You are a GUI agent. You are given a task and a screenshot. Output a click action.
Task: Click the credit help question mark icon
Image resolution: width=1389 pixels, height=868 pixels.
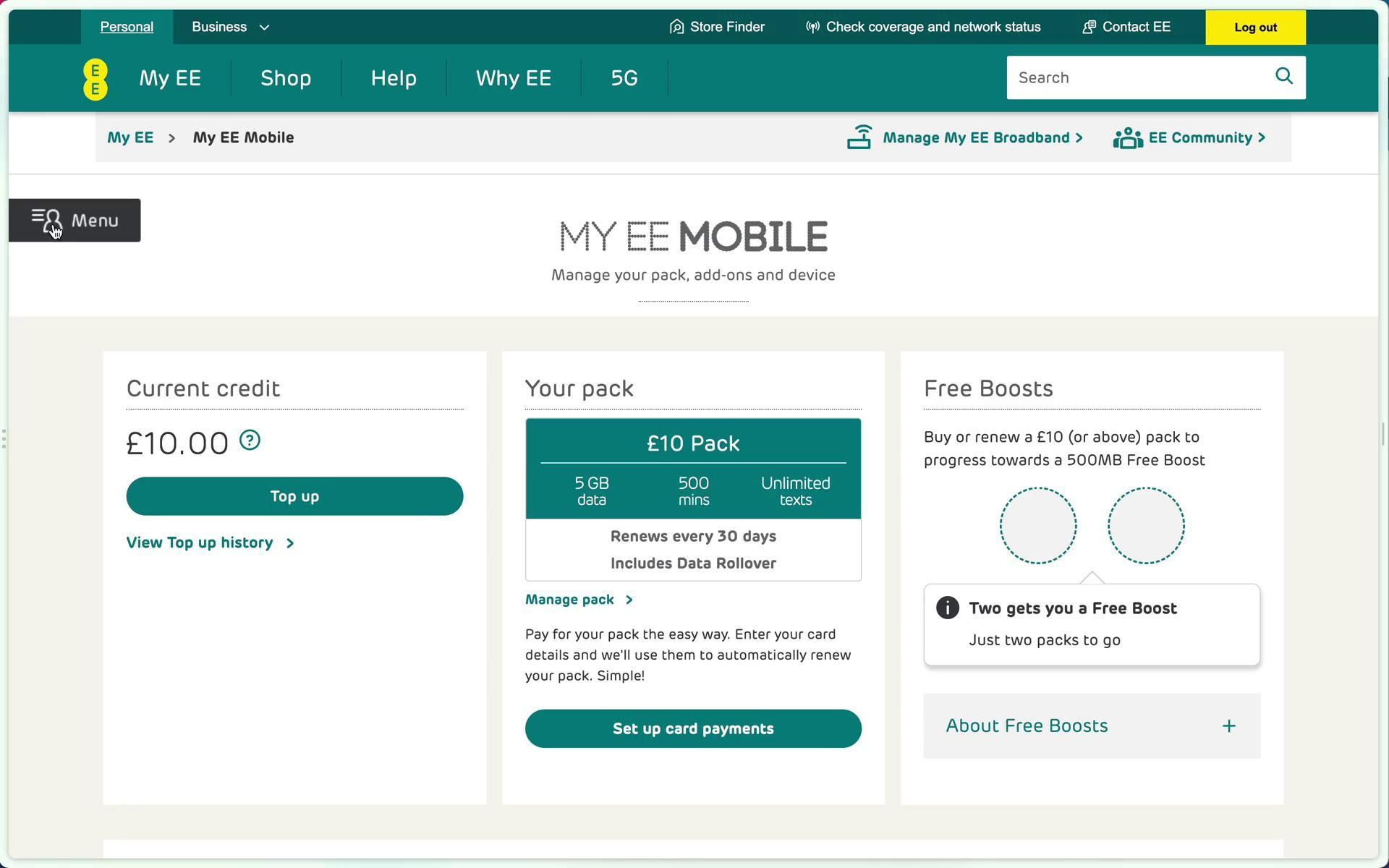coord(250,440)
